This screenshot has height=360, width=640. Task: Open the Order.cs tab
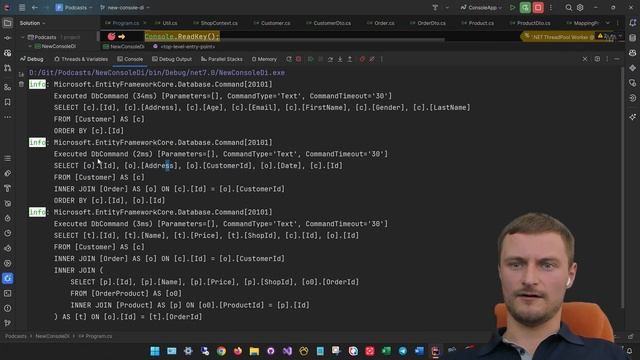(x=381, y=23)
